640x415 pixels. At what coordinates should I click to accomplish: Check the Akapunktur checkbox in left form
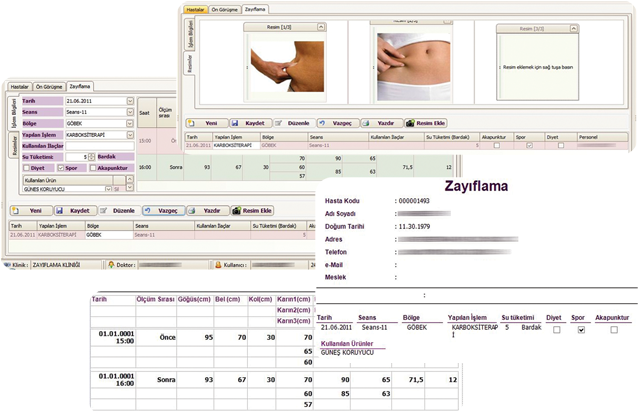[x=93, y=167]
